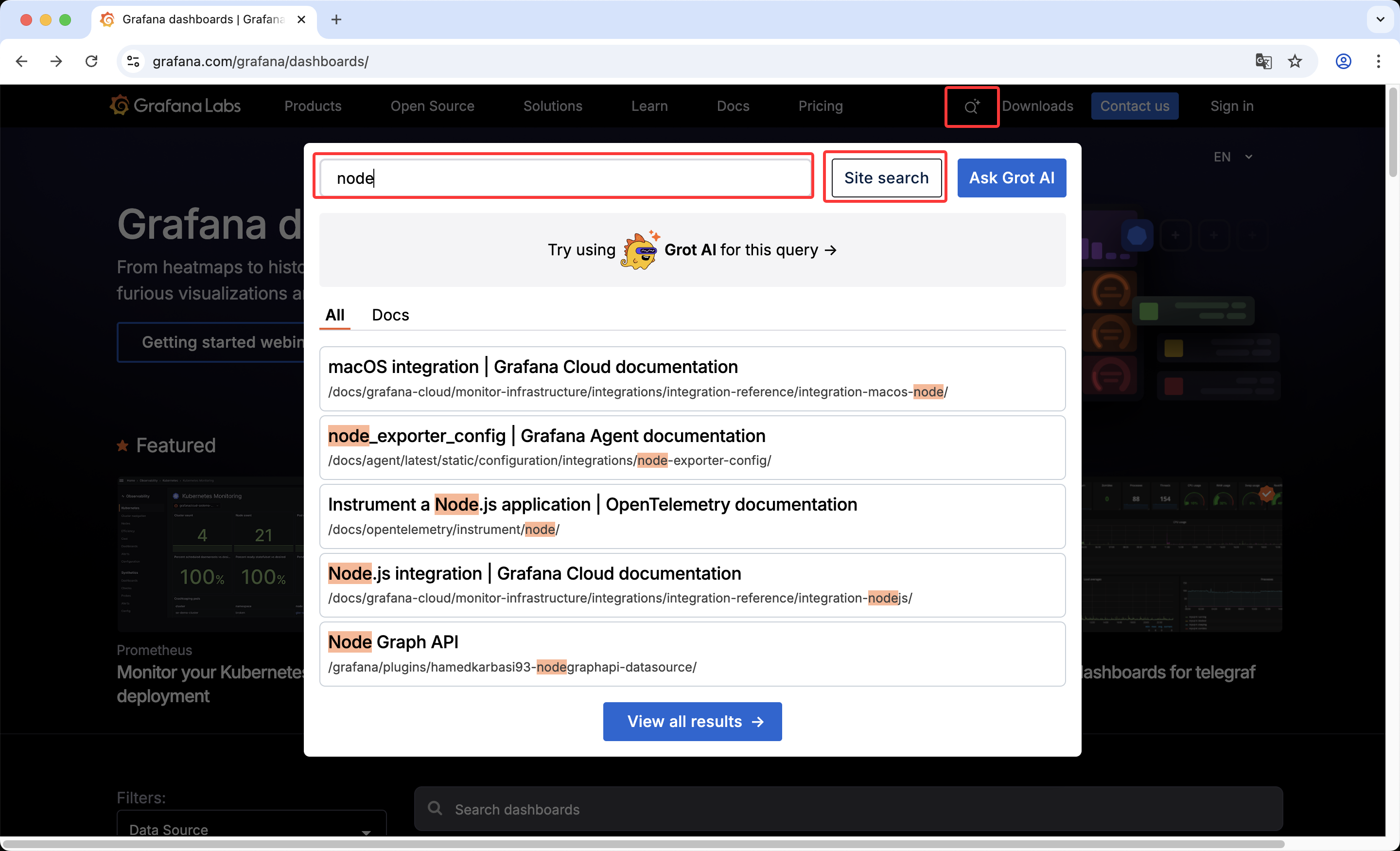
Task: Click the Sign in link
Action: coord(1232,106)
